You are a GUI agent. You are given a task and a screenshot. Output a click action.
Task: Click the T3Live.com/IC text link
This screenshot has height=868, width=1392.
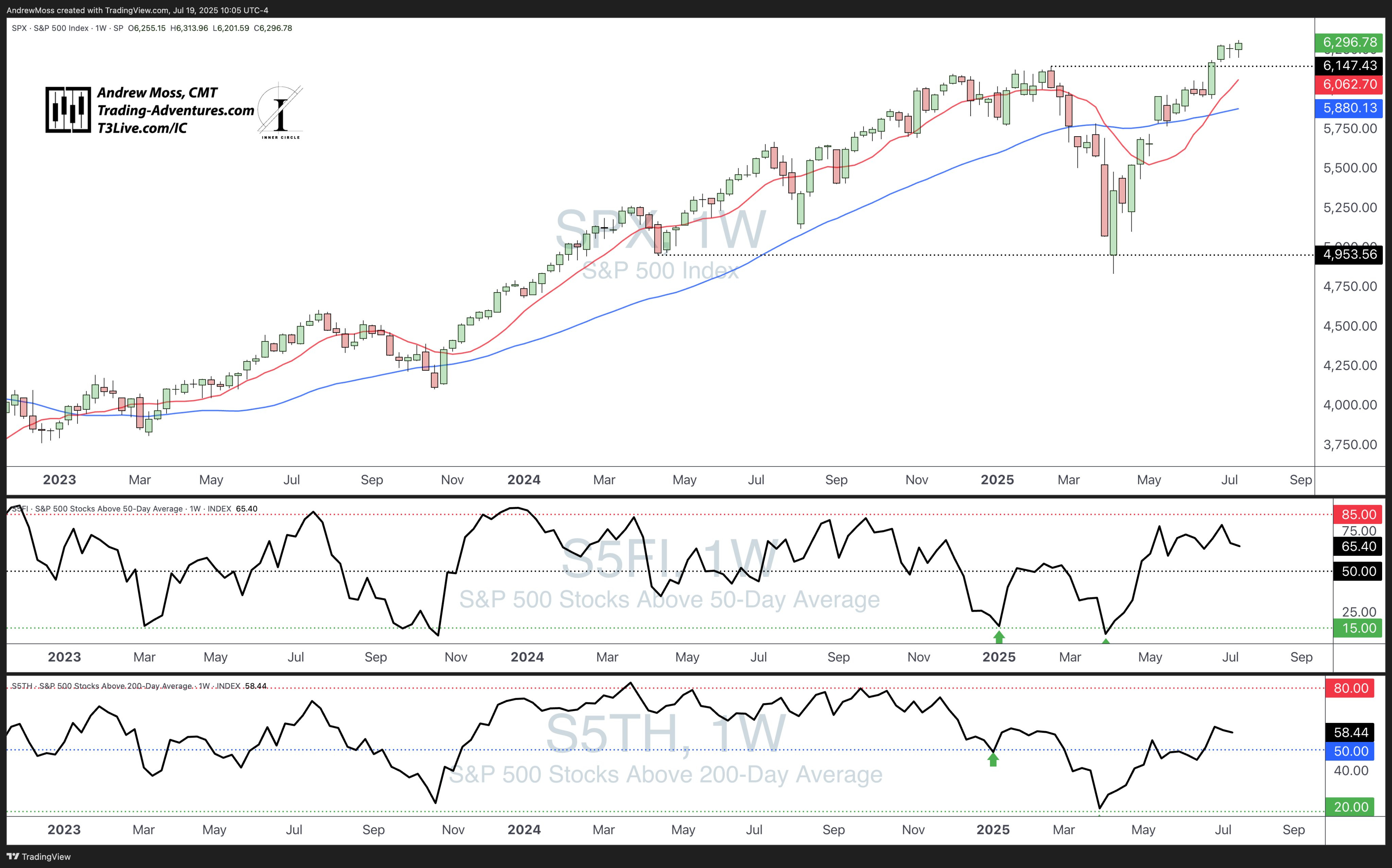click(x=142, y=128)
